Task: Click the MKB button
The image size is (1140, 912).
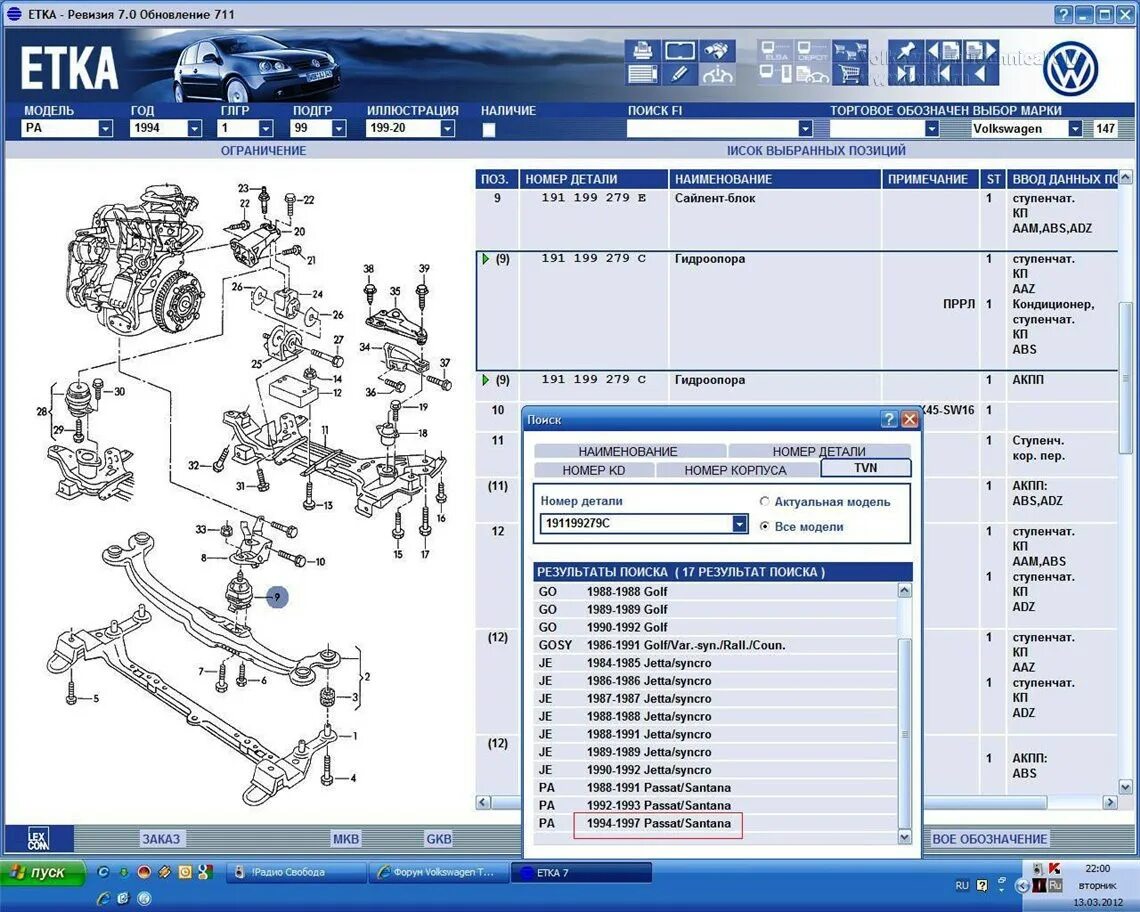Action: point(346,839)
